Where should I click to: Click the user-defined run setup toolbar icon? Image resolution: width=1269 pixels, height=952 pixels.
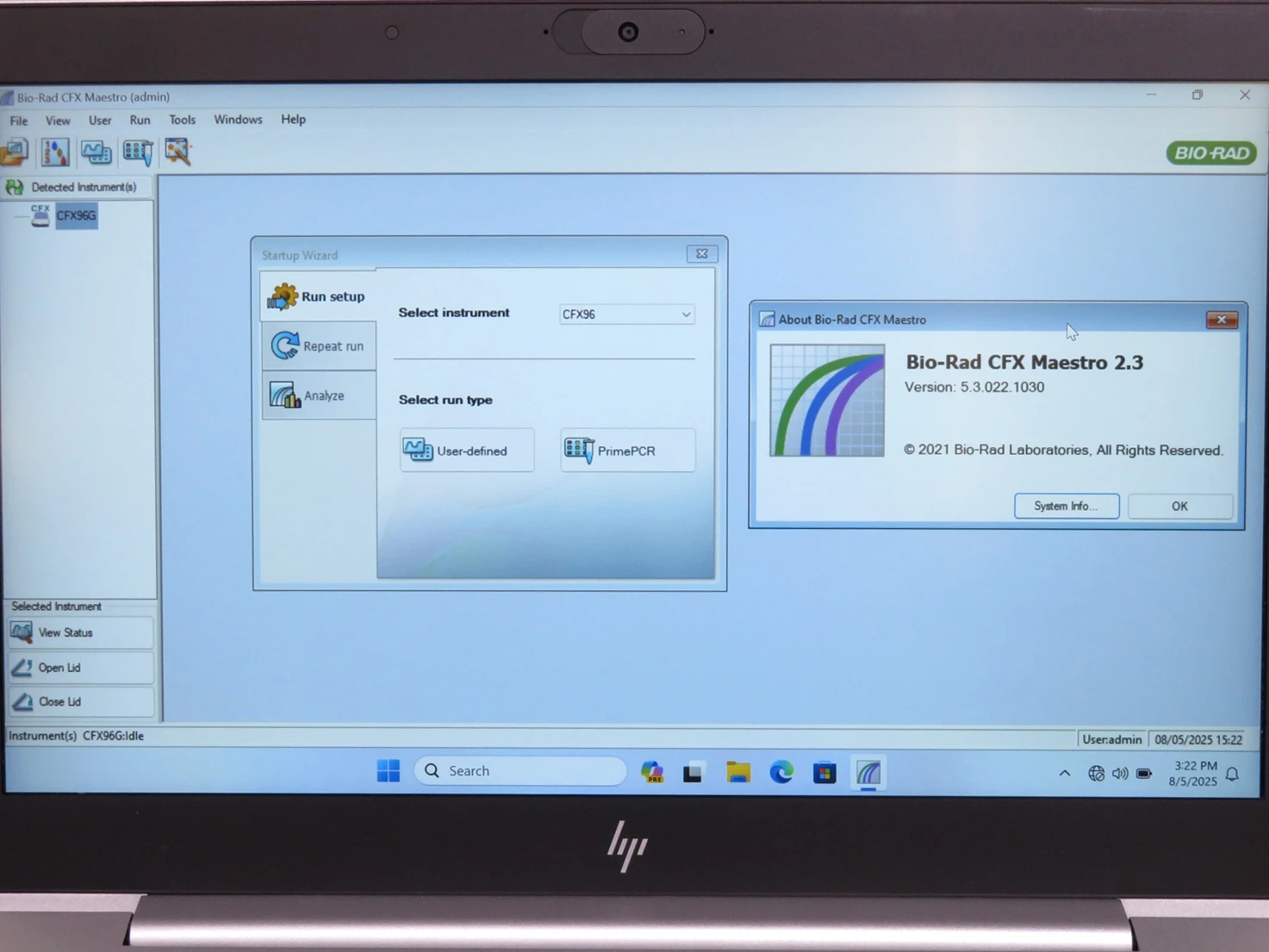[x=96, y=152]
